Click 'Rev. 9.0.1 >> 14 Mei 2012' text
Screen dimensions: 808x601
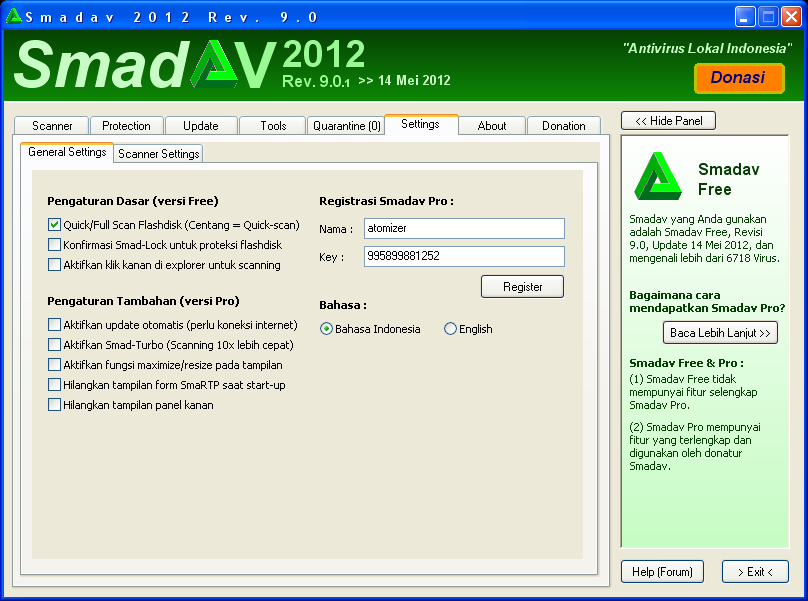pos(366,81)
